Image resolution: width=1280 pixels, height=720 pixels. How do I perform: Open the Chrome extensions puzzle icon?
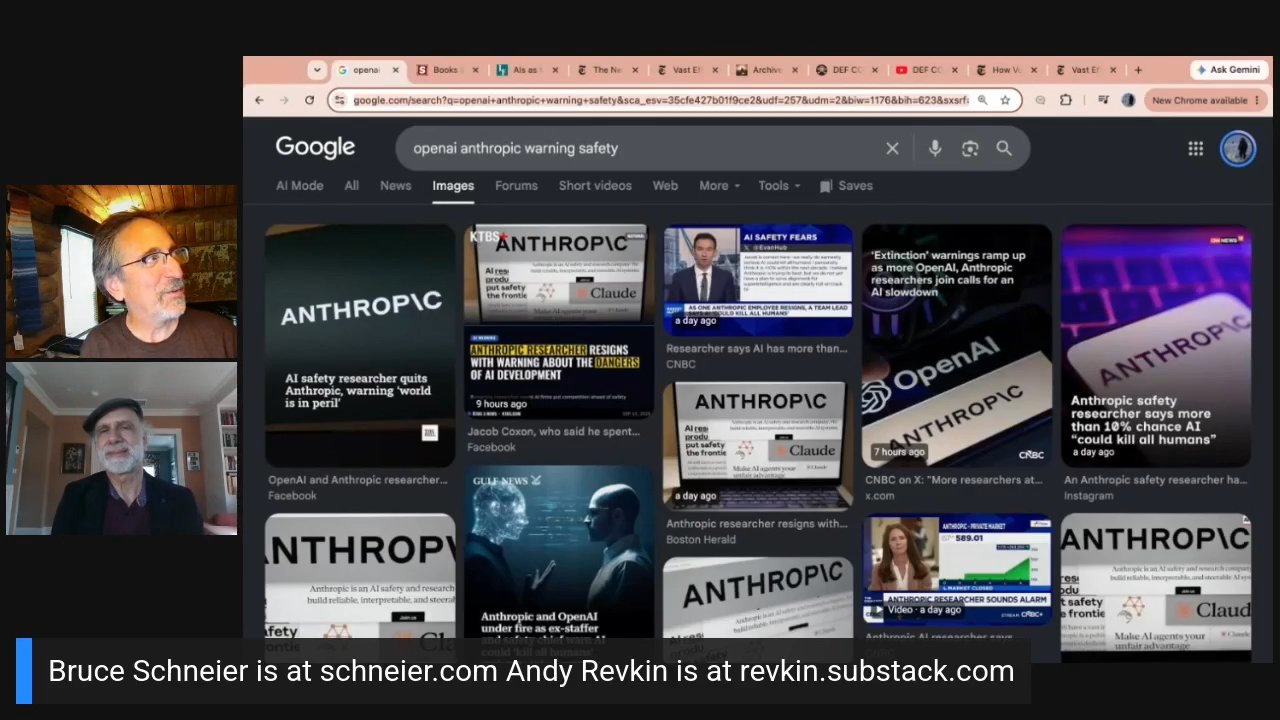(x=1066, y=100)
